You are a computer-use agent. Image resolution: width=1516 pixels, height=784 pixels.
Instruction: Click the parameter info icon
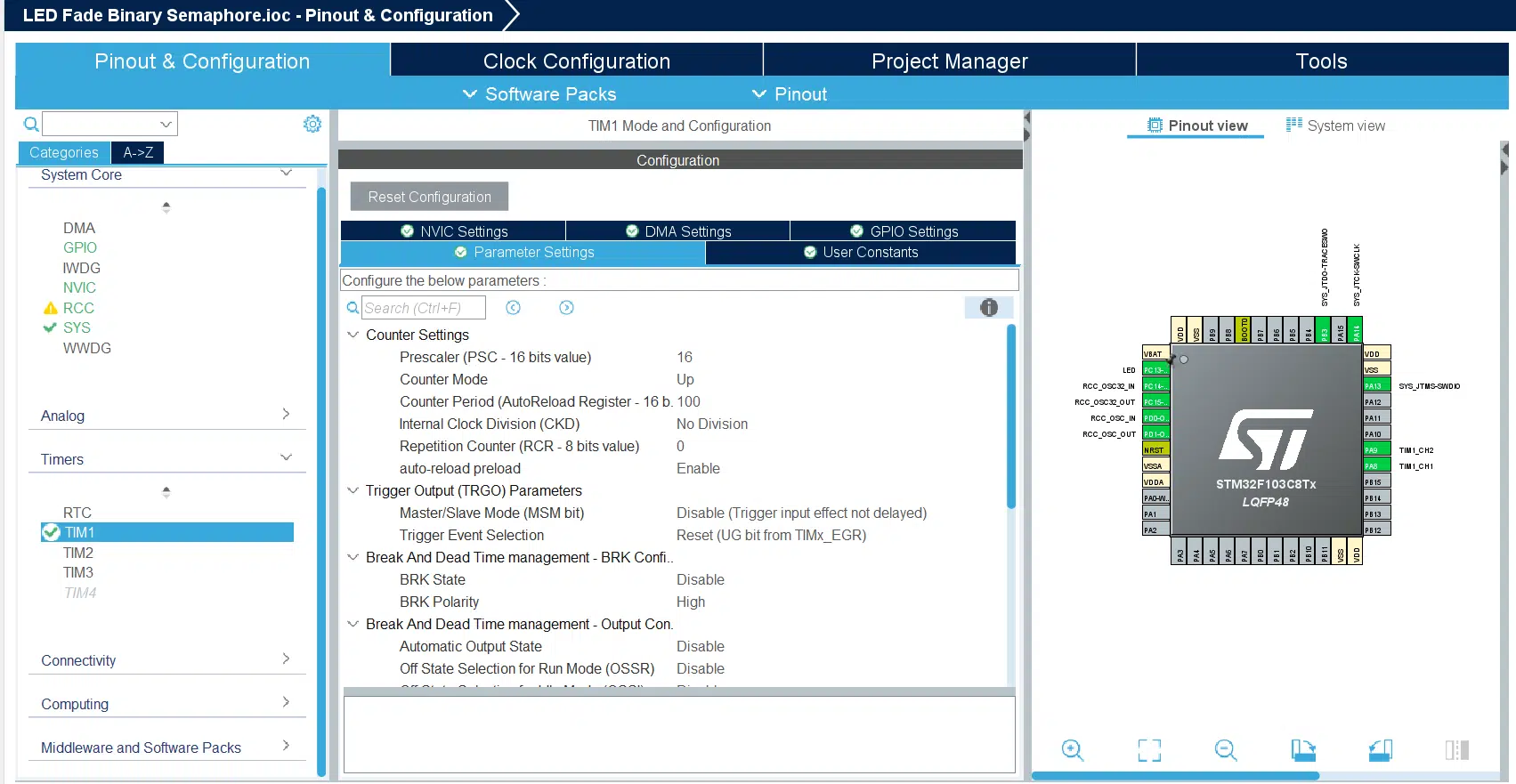(989, 308)
